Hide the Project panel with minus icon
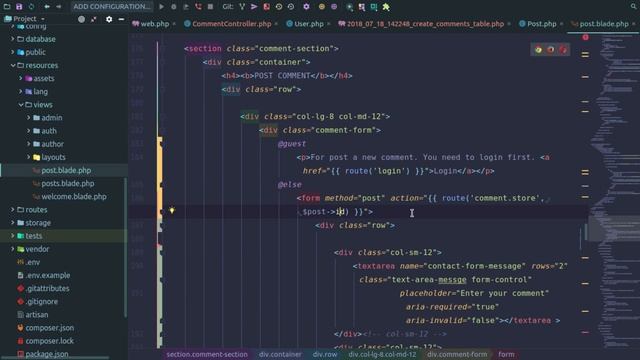 click(121, 19)
